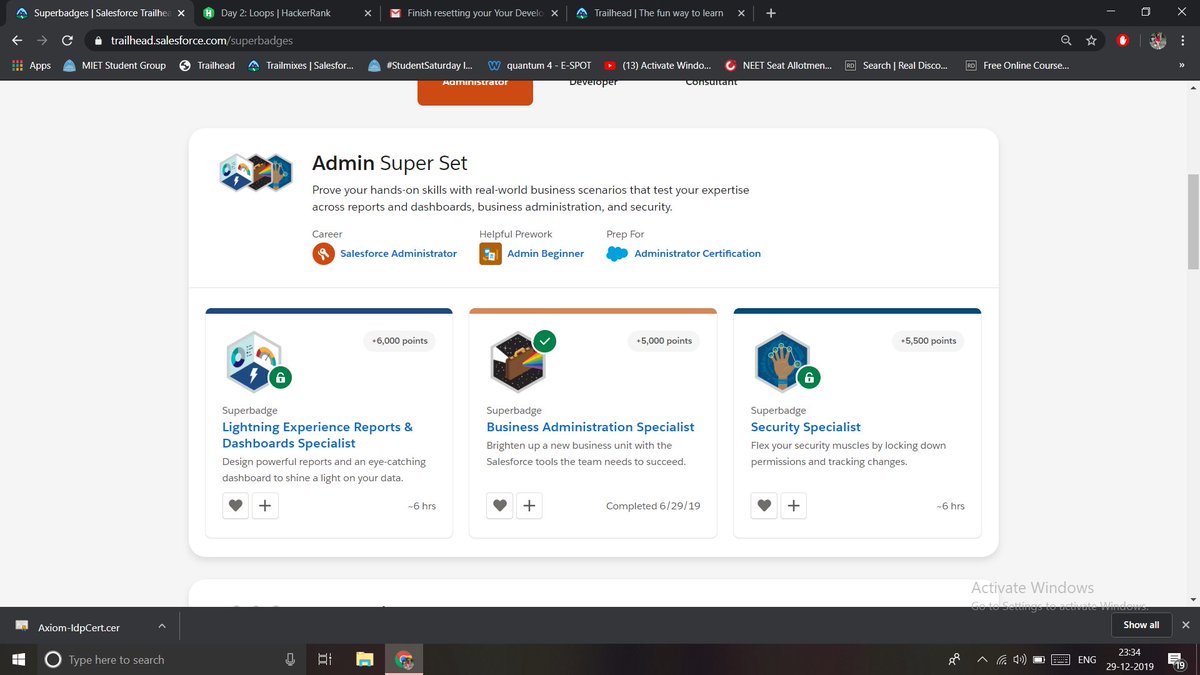Viewport: 1200px width, 675px height.
Task: Bookmark this page with the star icon
Action: [1091, 40]
